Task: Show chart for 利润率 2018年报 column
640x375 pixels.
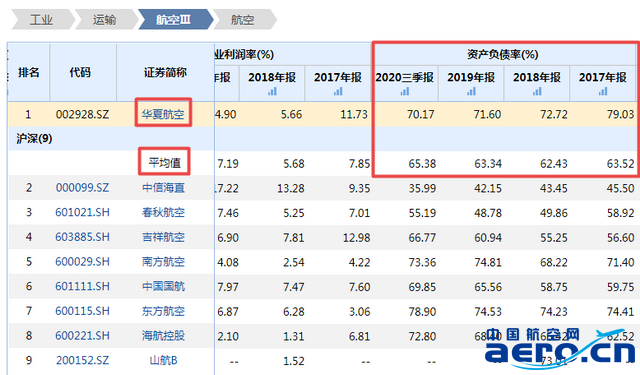Action: click(272, 92)
